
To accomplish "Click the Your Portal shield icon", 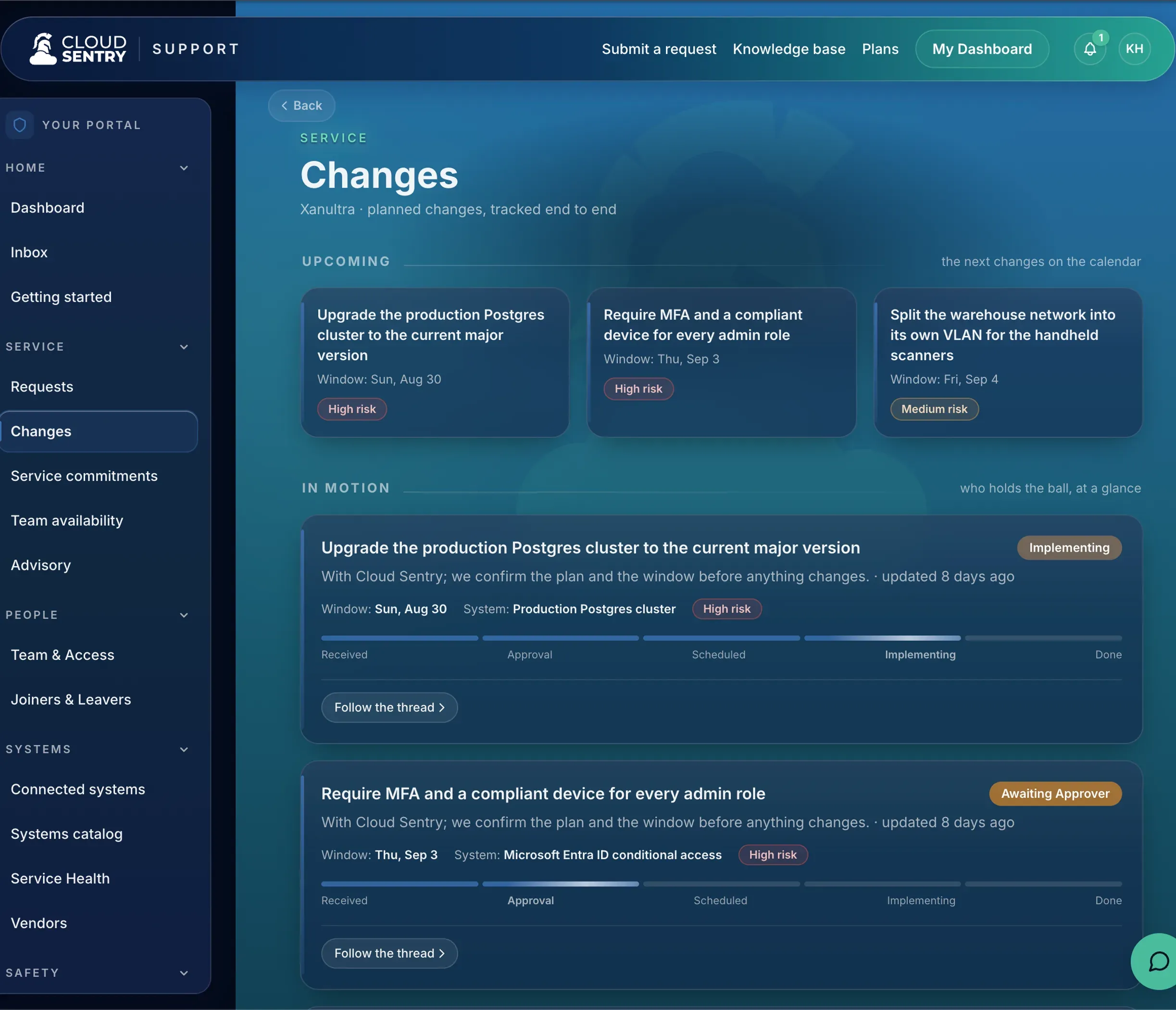I will click(x=20, y=125).
